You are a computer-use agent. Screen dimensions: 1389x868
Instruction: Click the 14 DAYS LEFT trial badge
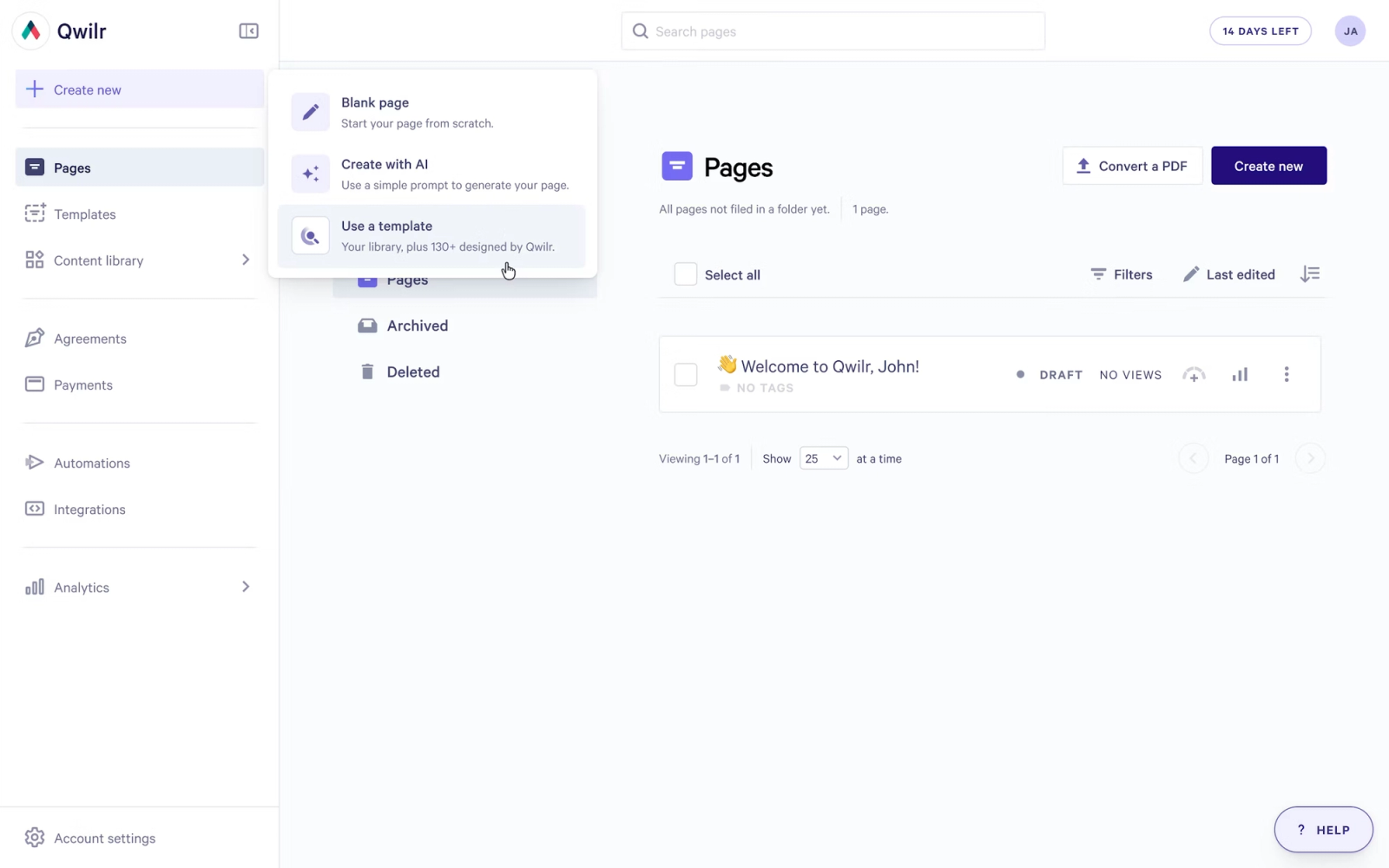1261,31
